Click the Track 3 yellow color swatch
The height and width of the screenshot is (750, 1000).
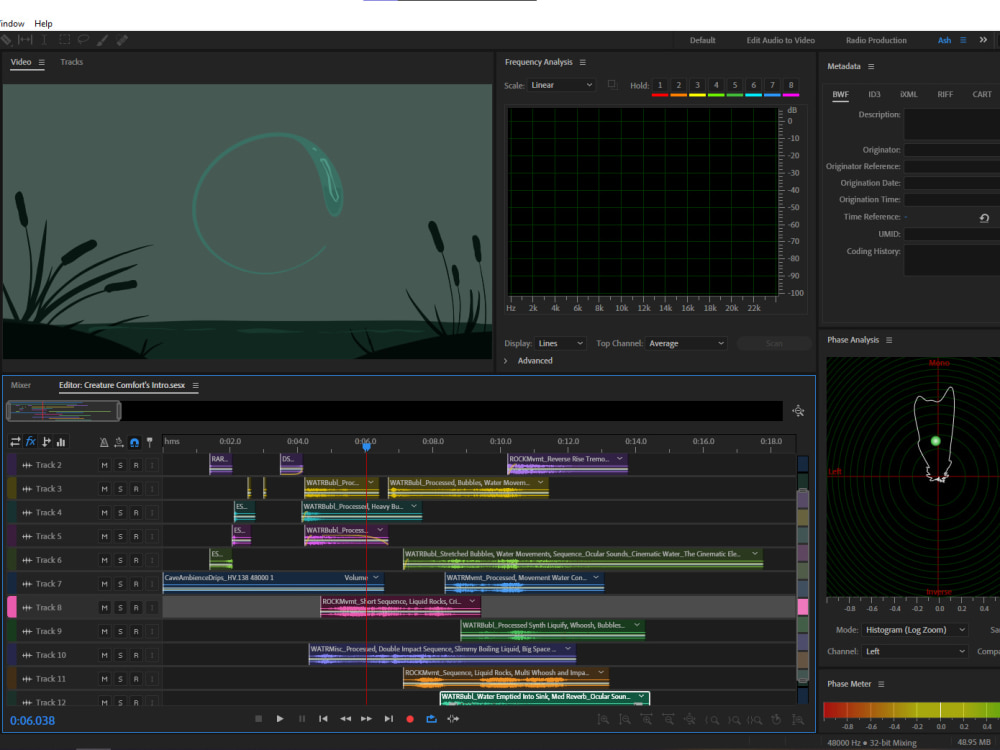[11, 489]
